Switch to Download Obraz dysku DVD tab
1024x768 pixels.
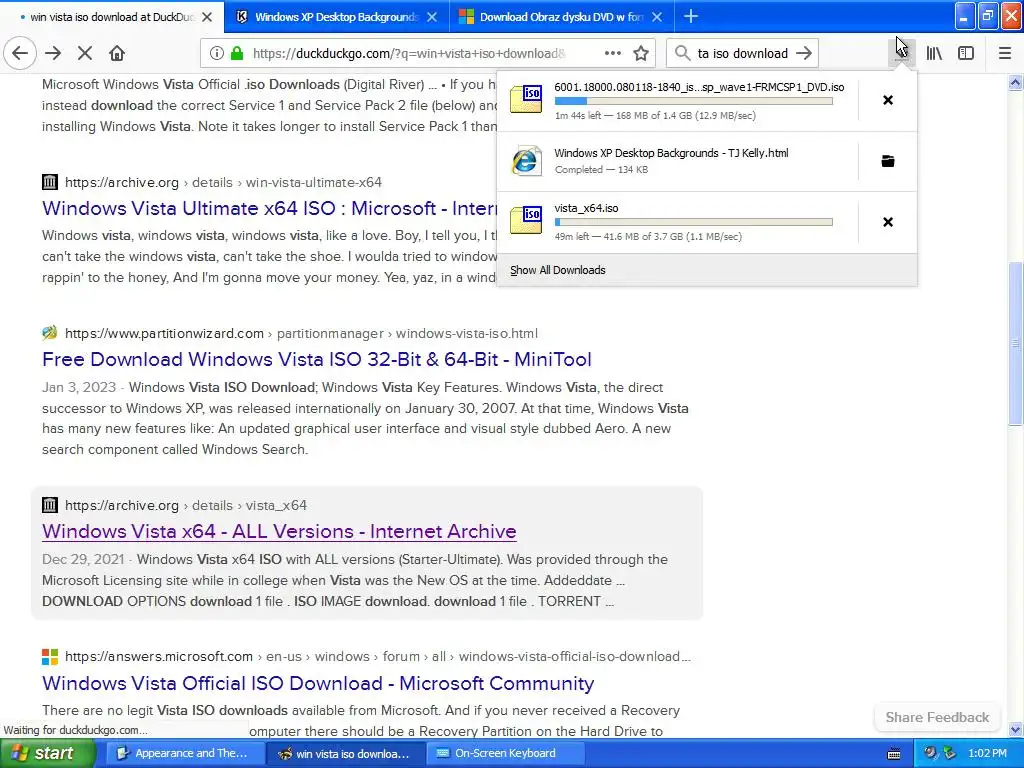(x=561, y=17)
